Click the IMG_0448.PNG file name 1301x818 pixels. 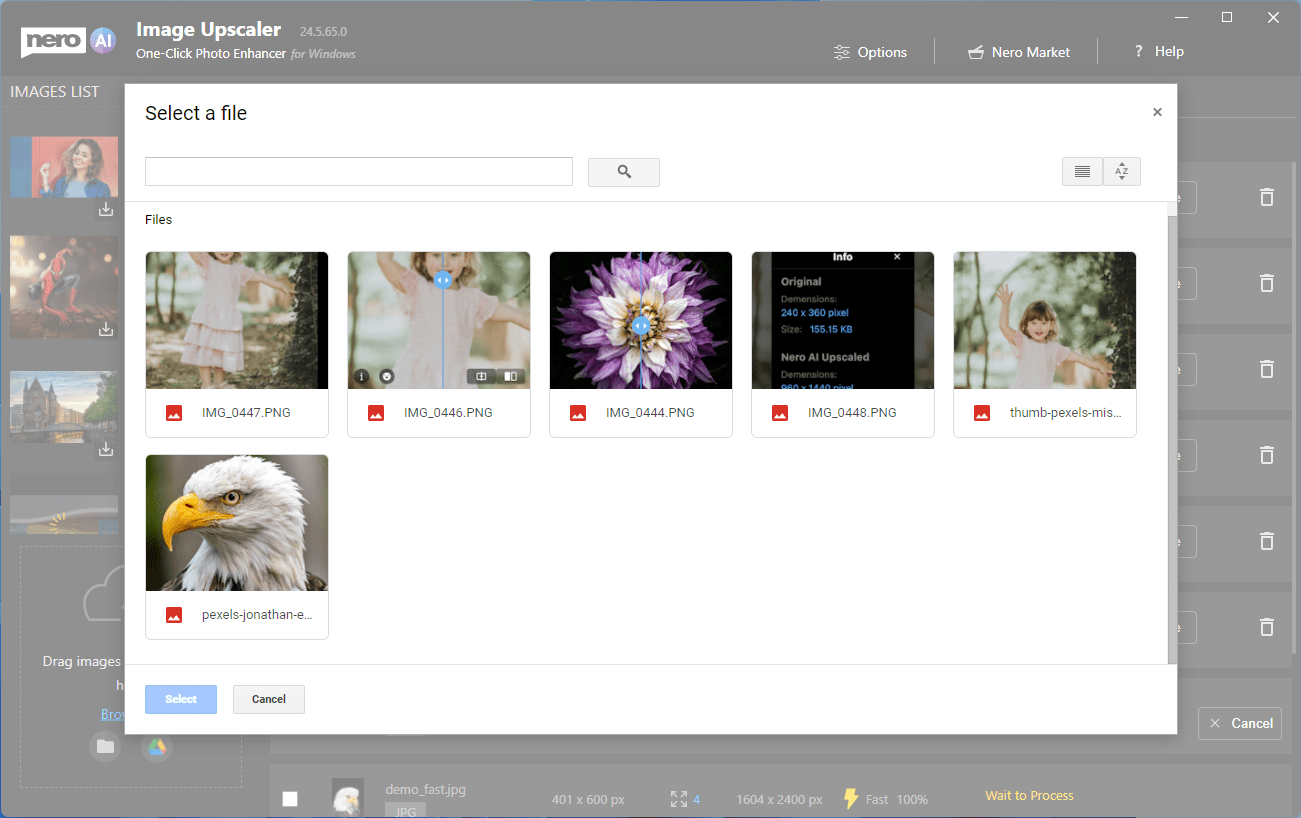click(852, 412)
